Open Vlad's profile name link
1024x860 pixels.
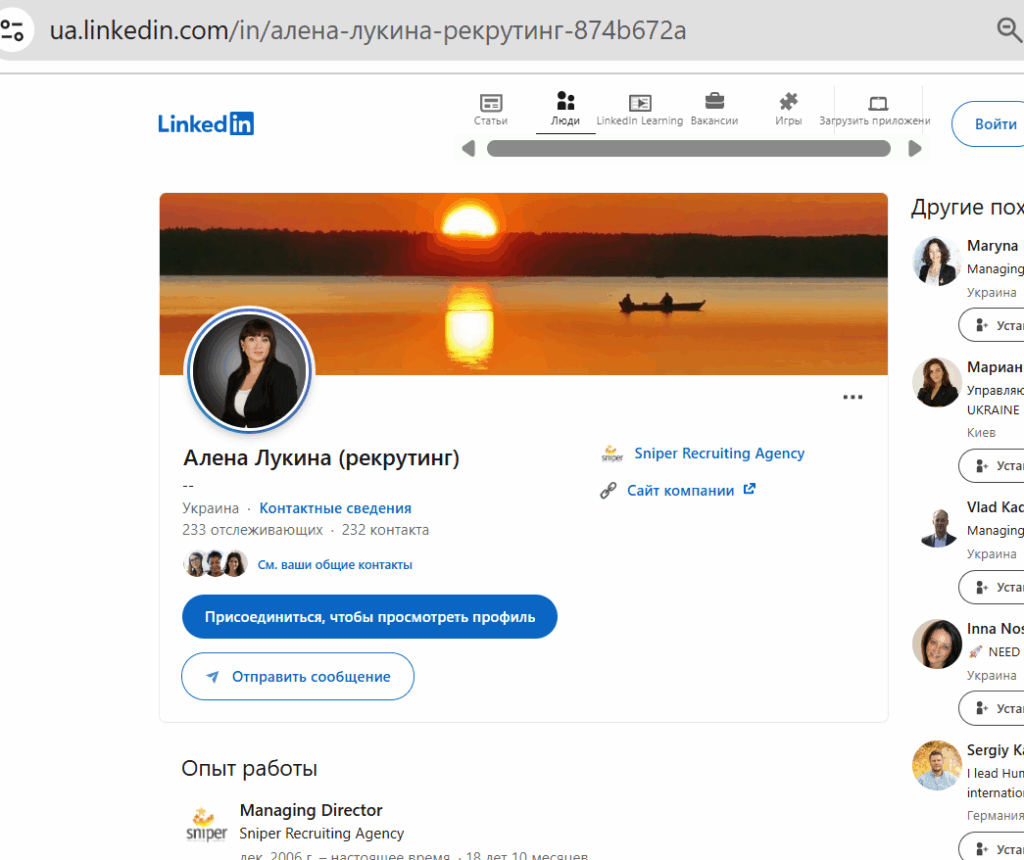[x=995, y=507]
